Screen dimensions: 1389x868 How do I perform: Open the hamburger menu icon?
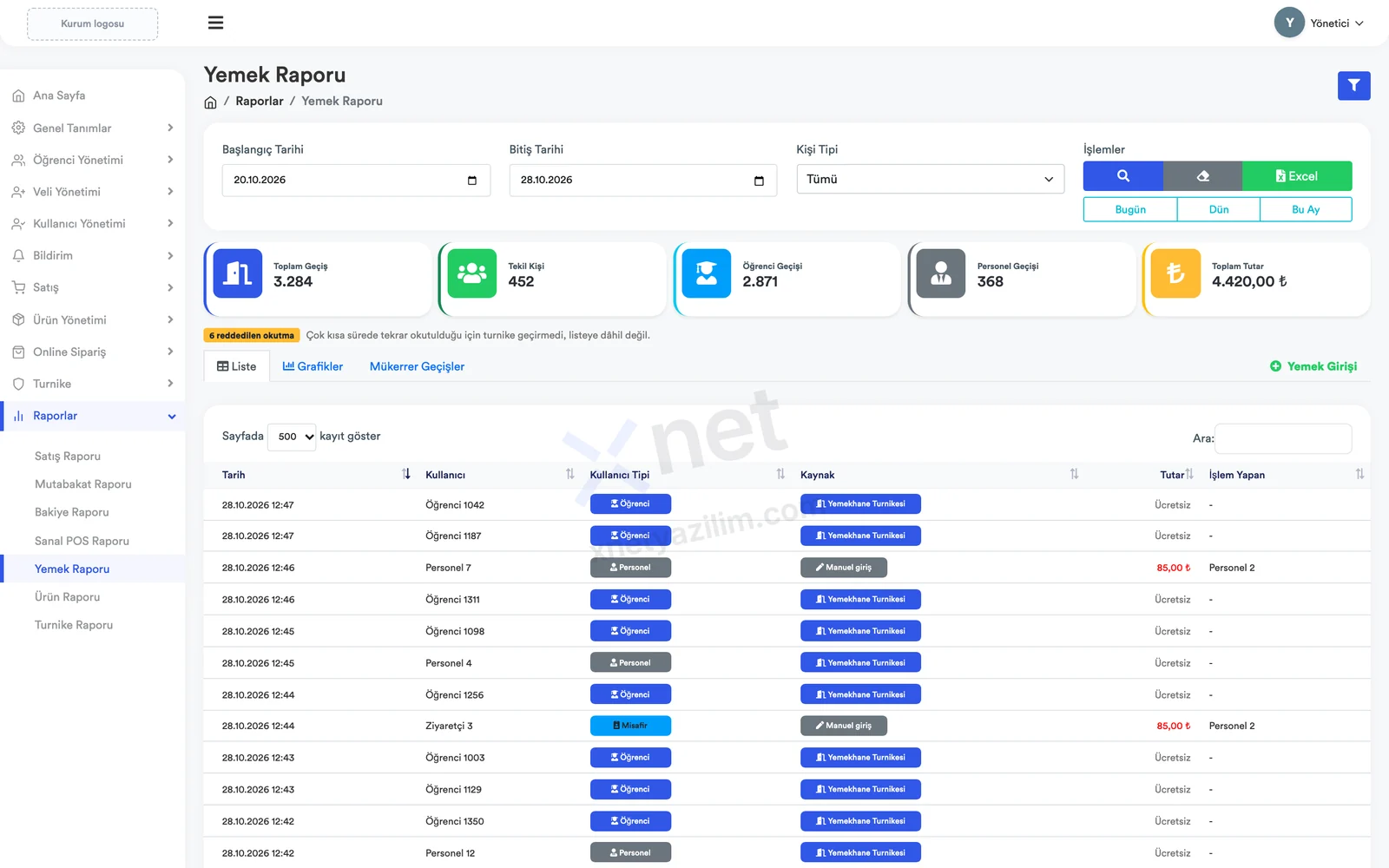pos(215,23)
